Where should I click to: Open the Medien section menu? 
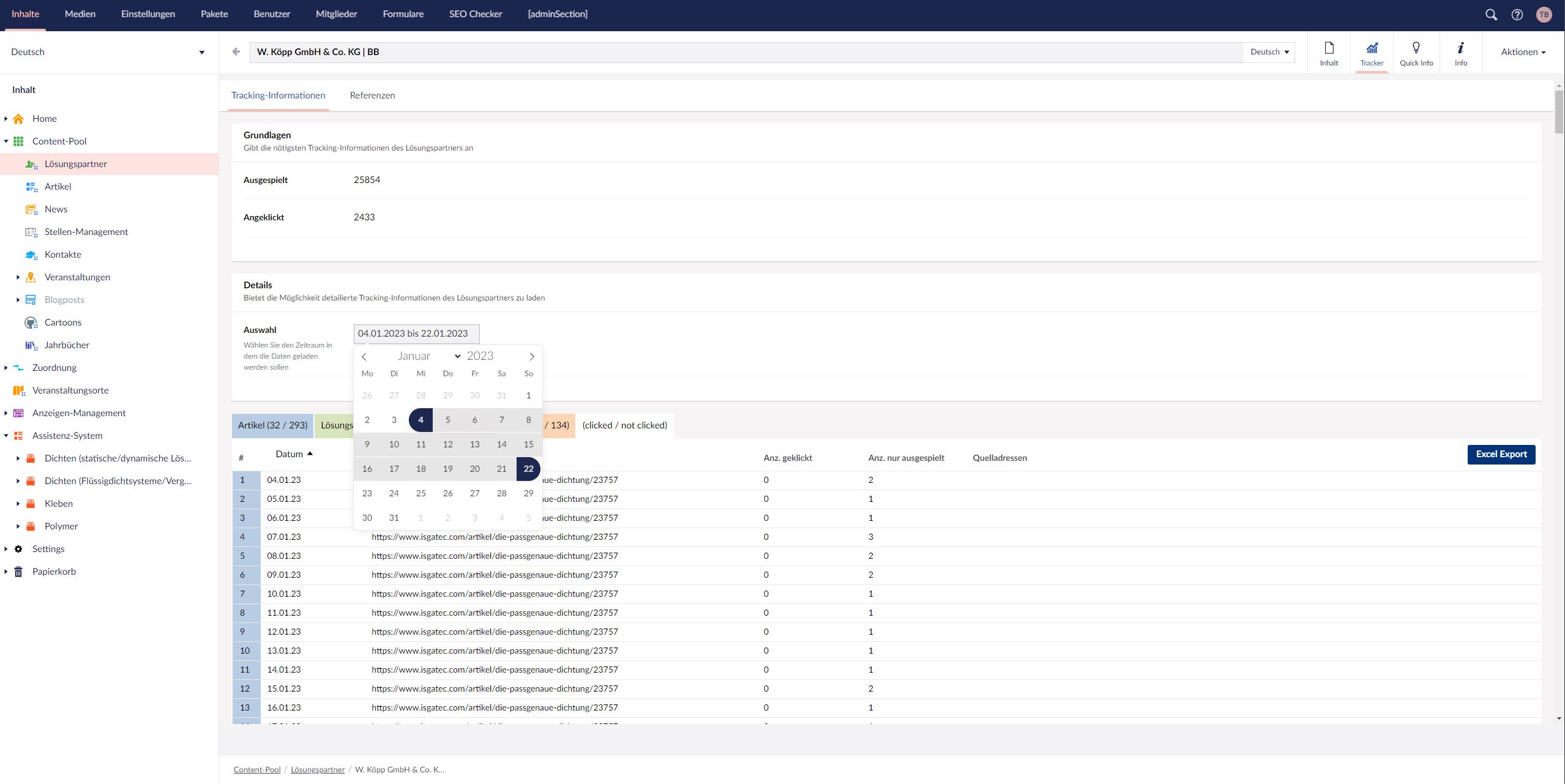click(80, 14)
